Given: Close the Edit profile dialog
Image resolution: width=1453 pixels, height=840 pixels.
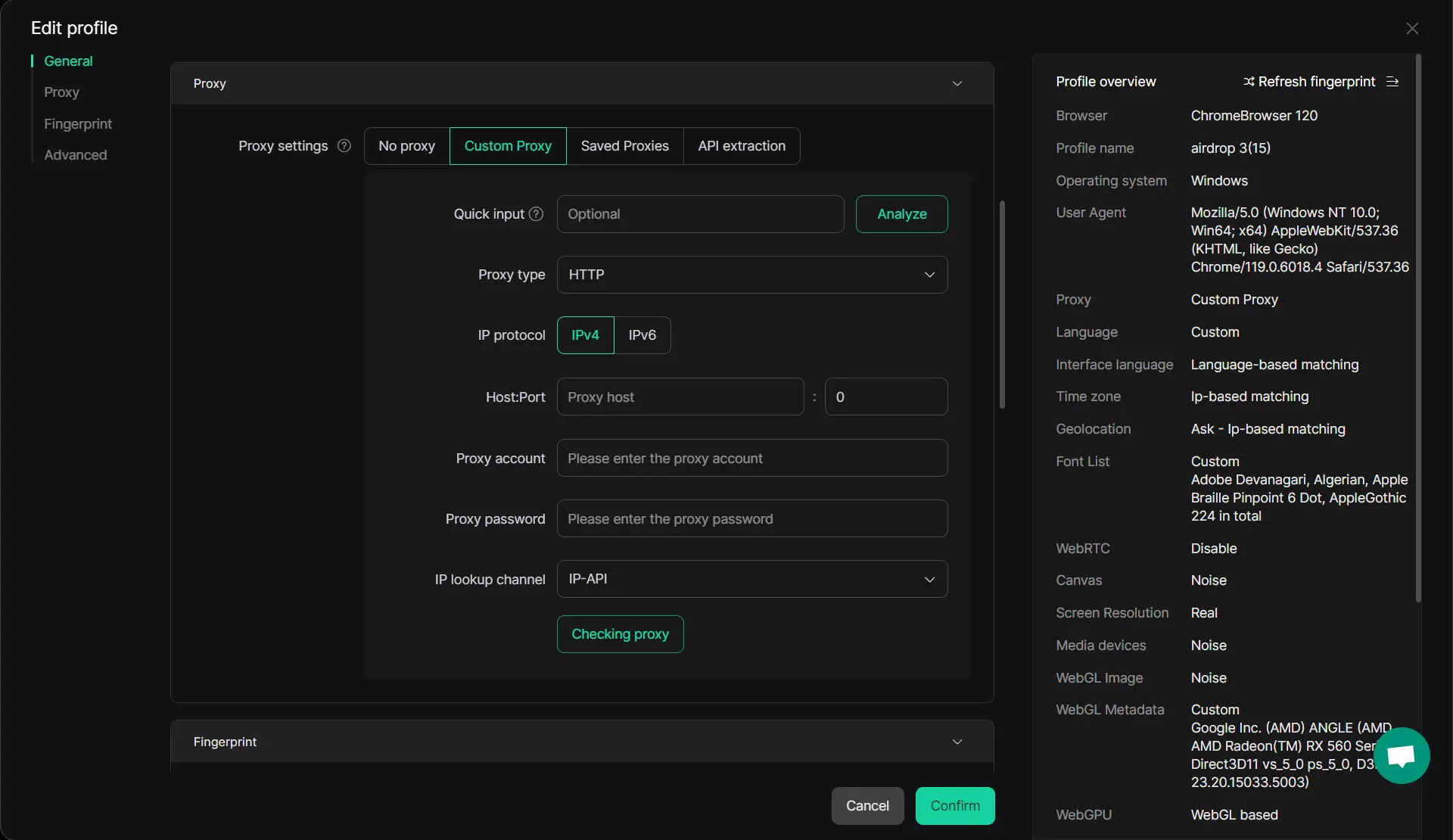Looking at the screenshot, I should tap(1412, 29).
